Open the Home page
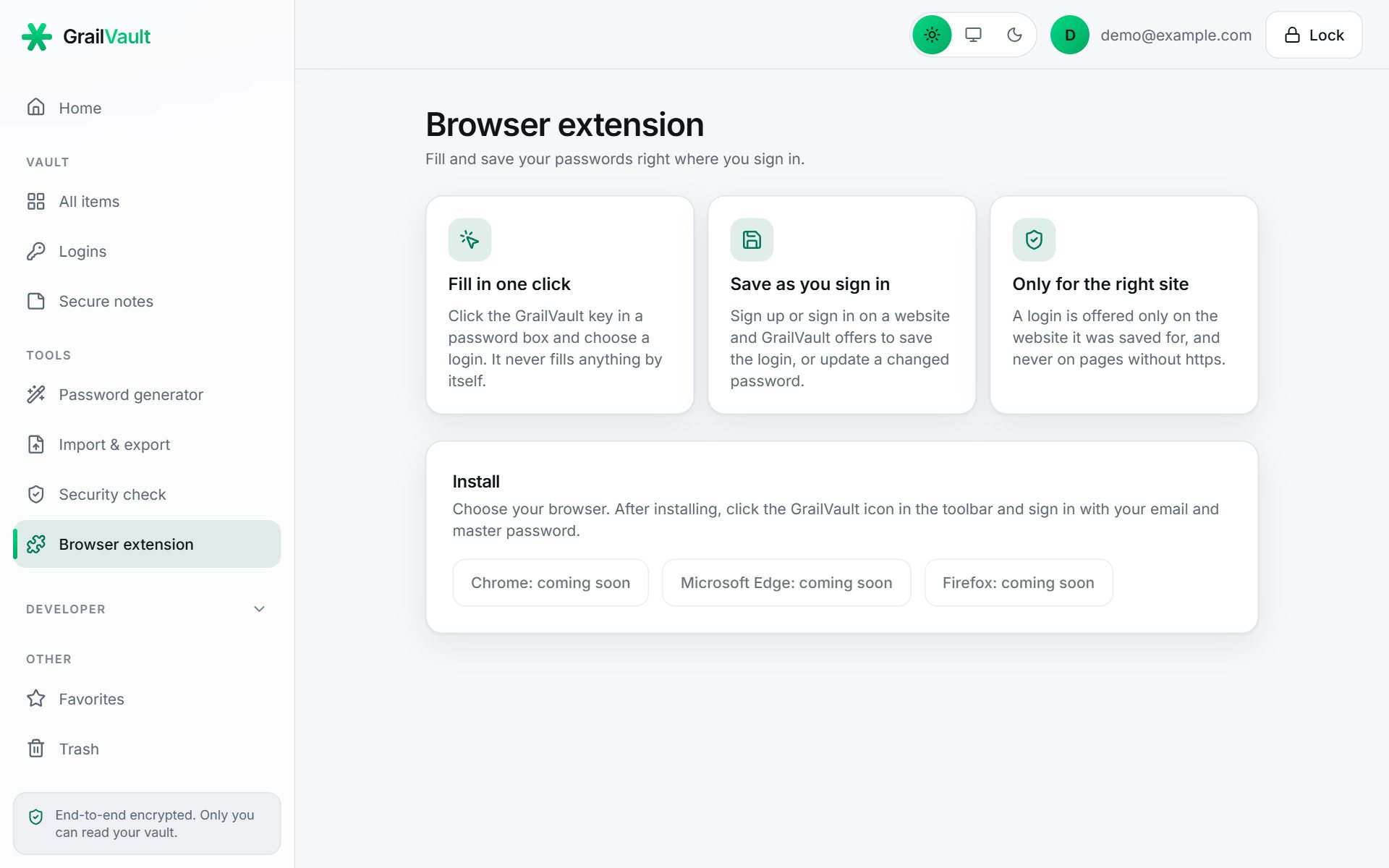This screenshot has height=868, width=1389. tap(147, 108)
